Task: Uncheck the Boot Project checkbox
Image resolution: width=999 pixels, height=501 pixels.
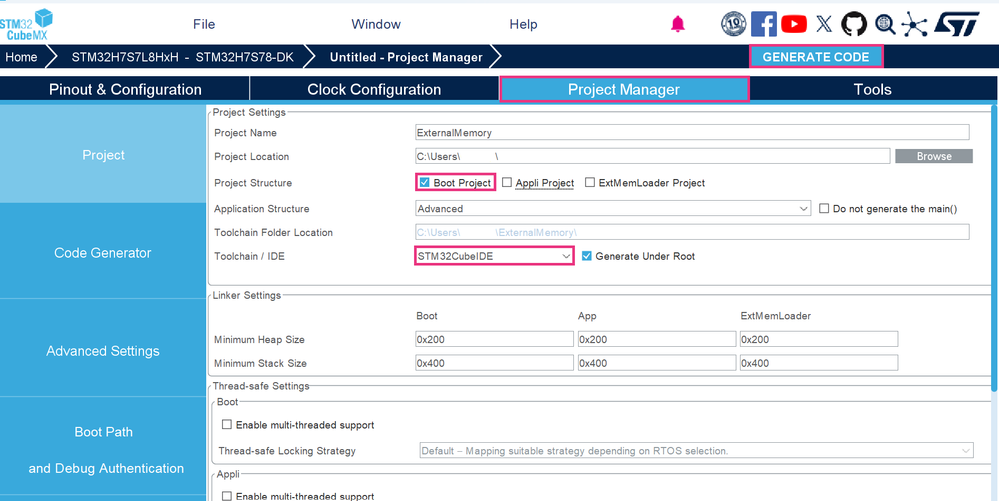Action: pos(424,183)
